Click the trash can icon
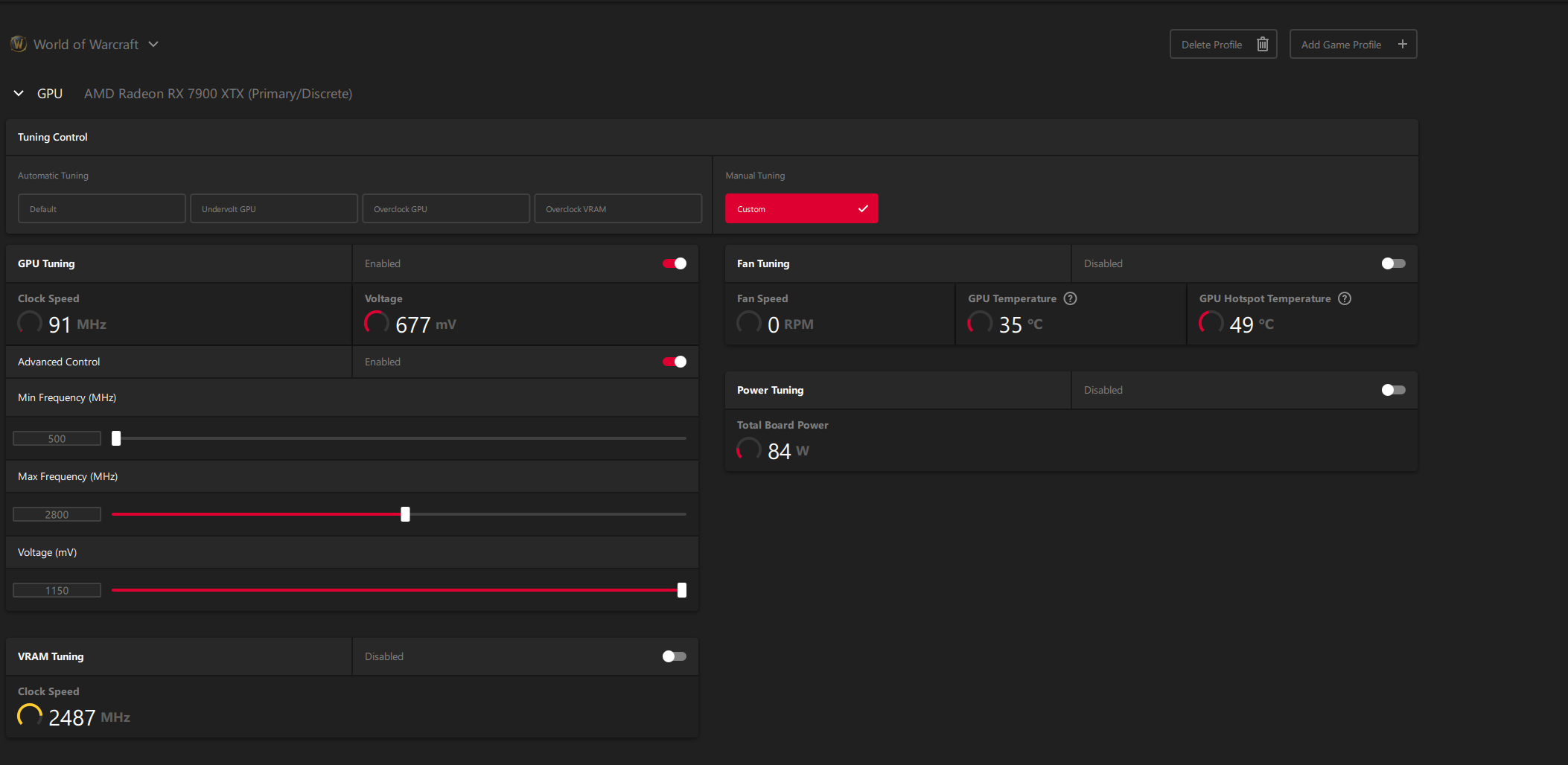 click(1263, 44)
